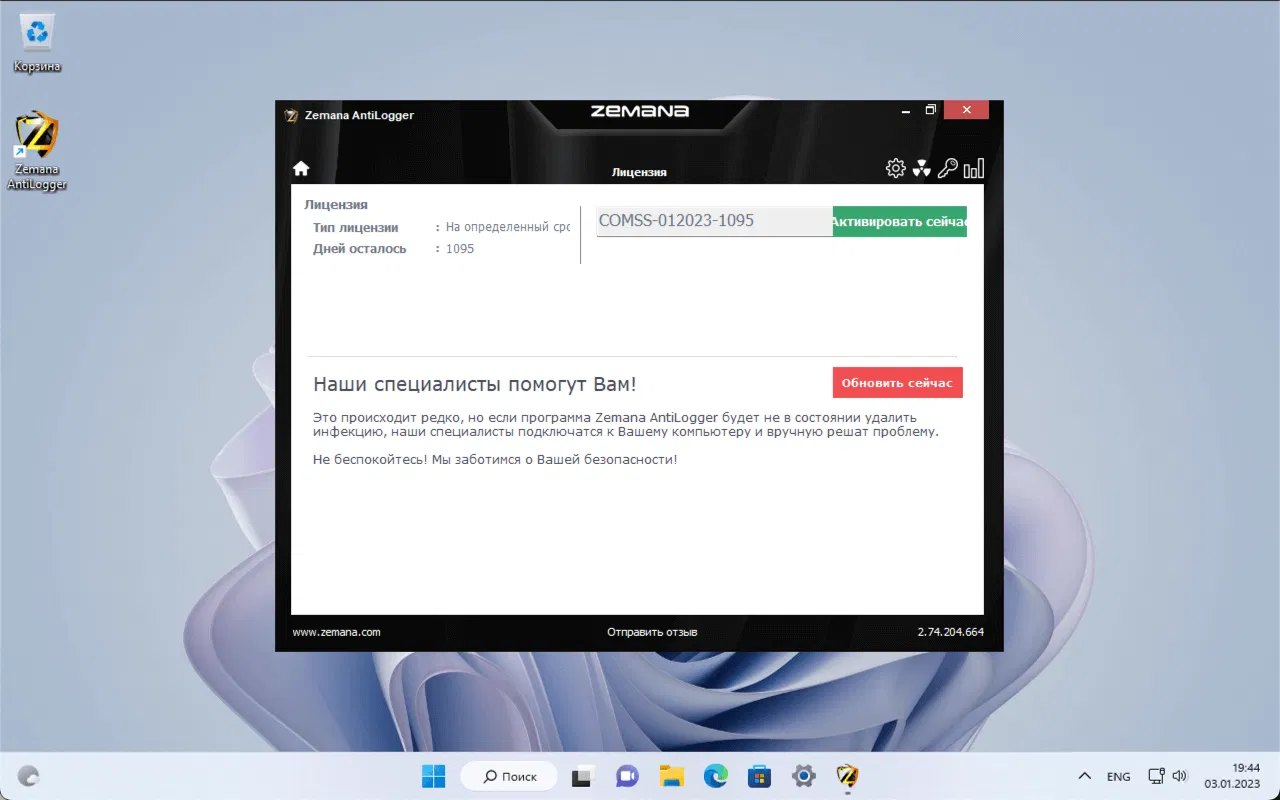This screenshot has width=1280, height=800.
Task: Click the На определенный license type value
Action: pyautogui.click(x=508, y=227)
